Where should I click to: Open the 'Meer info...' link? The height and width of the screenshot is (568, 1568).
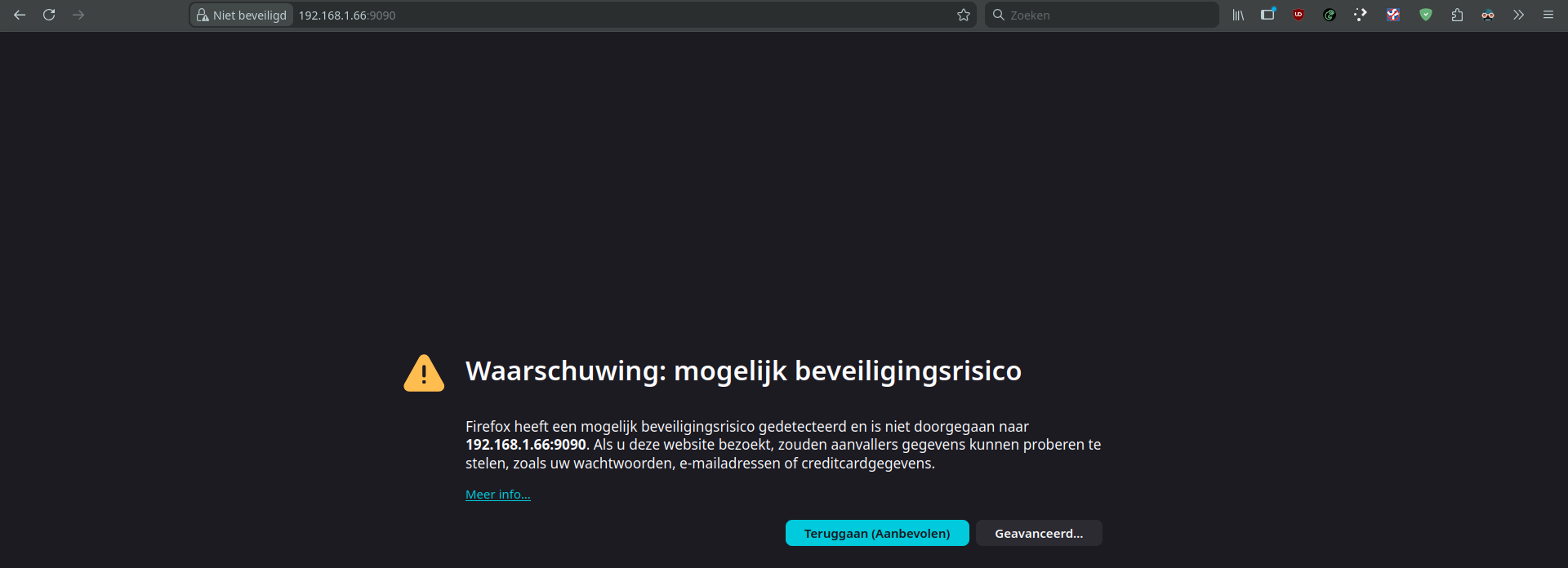point(497,495)
